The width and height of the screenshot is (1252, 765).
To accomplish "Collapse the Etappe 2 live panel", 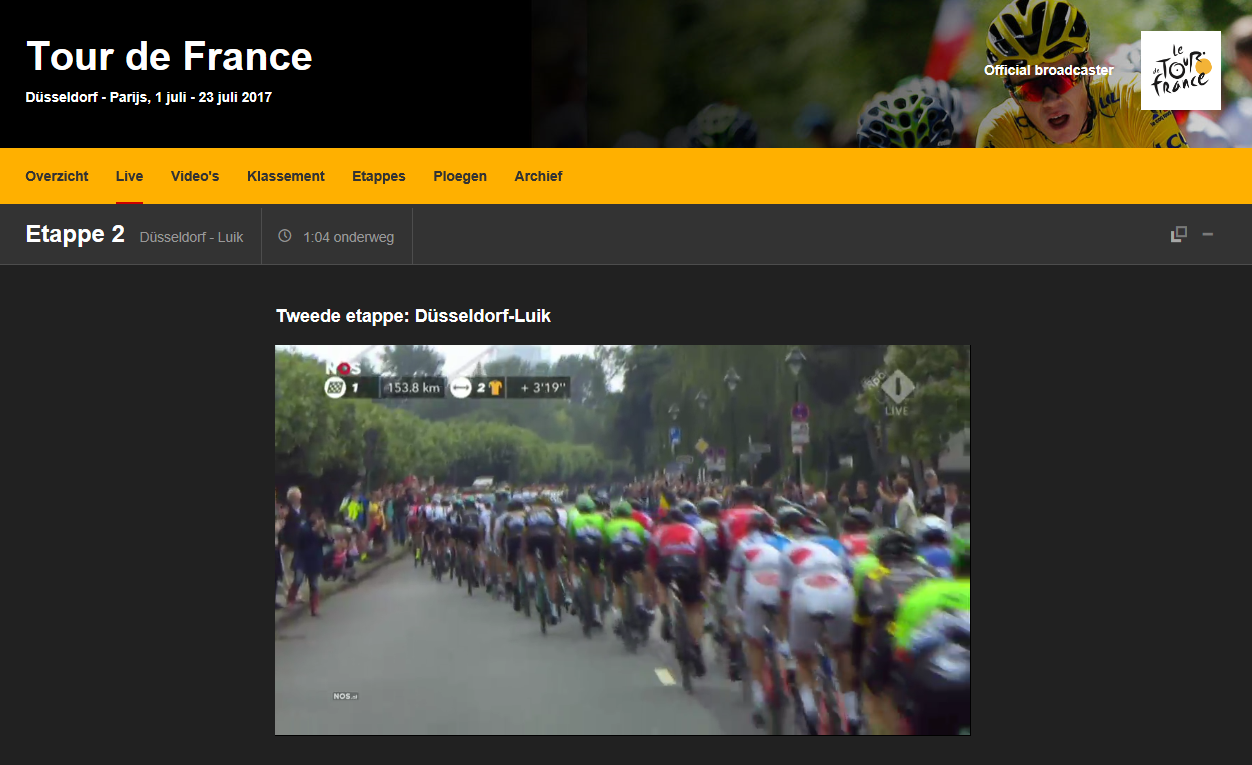I will pos(1208,234).
